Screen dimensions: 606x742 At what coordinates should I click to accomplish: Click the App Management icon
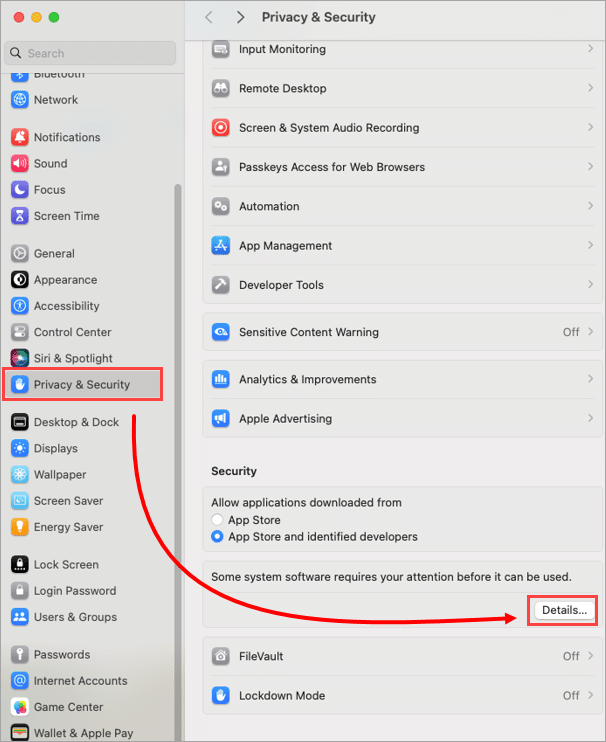(x=220, y=246)
